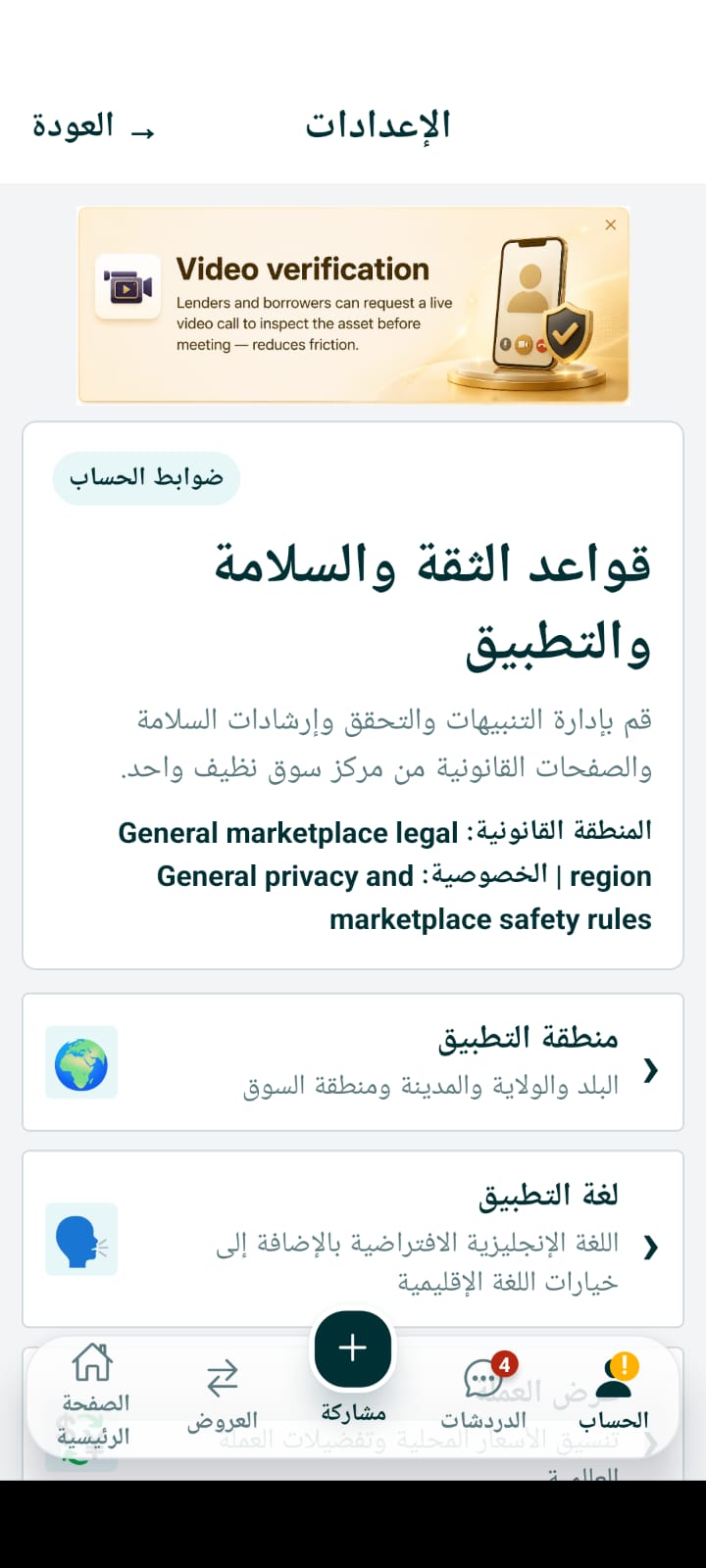Tap the video camera icon in banner
The height and width of the screenshot is (1568, 706).
128,287
